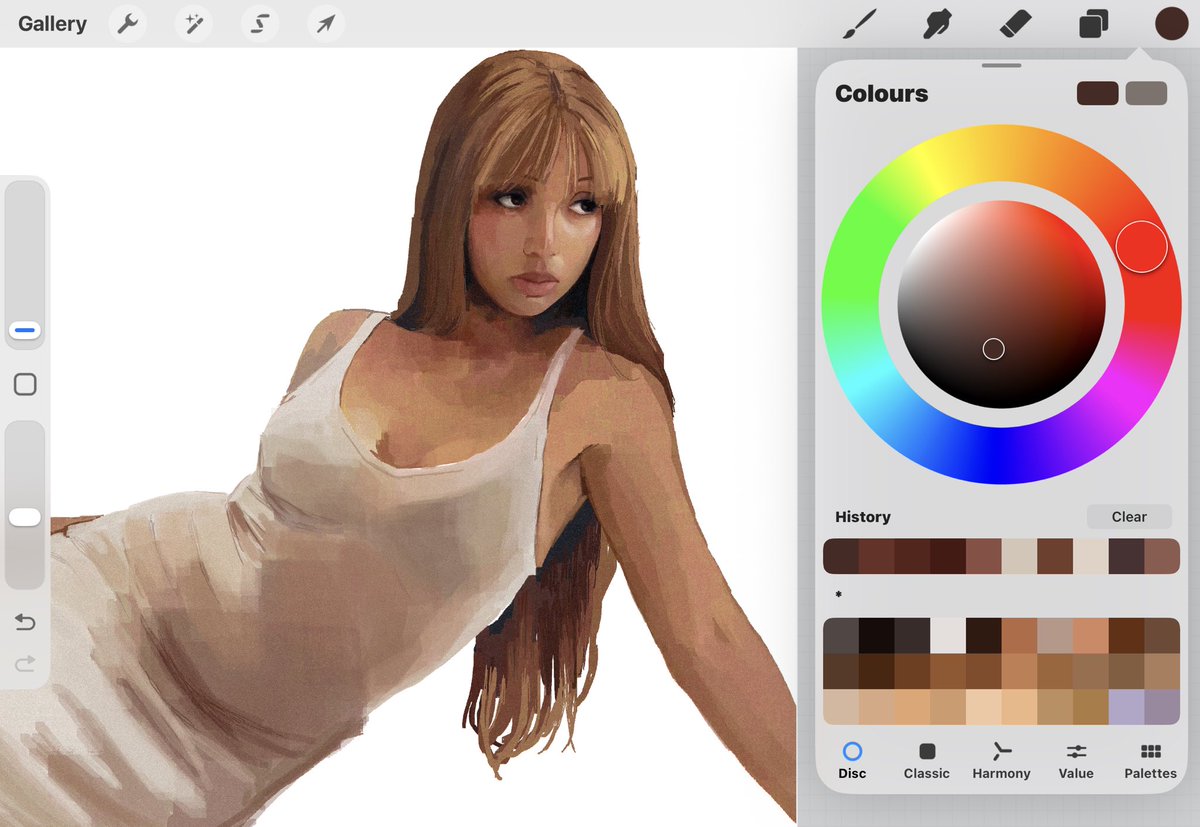Tap the redo arrow in sidebar
This screenshot has width=1200, height=827.
[x=25, y=662]
